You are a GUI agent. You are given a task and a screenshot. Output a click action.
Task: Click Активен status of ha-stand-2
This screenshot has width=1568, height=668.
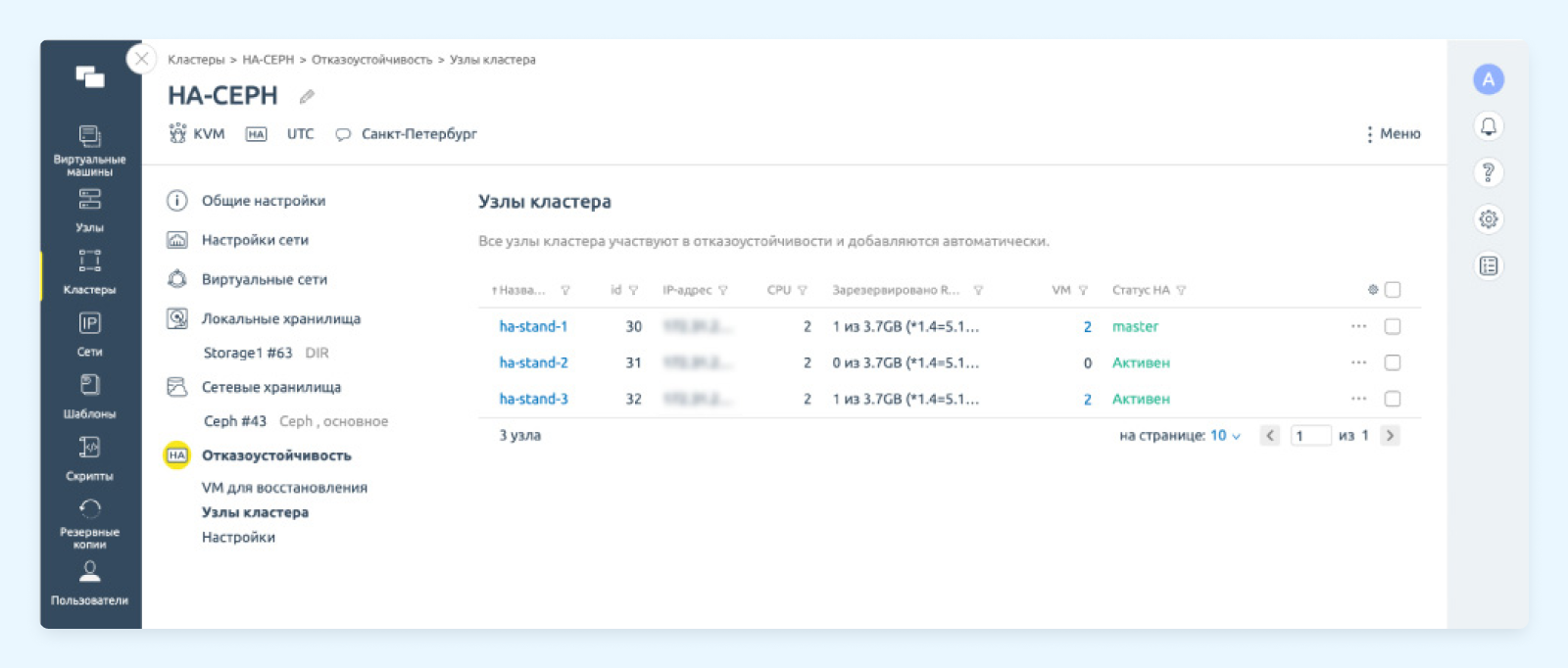[1141, 362]
